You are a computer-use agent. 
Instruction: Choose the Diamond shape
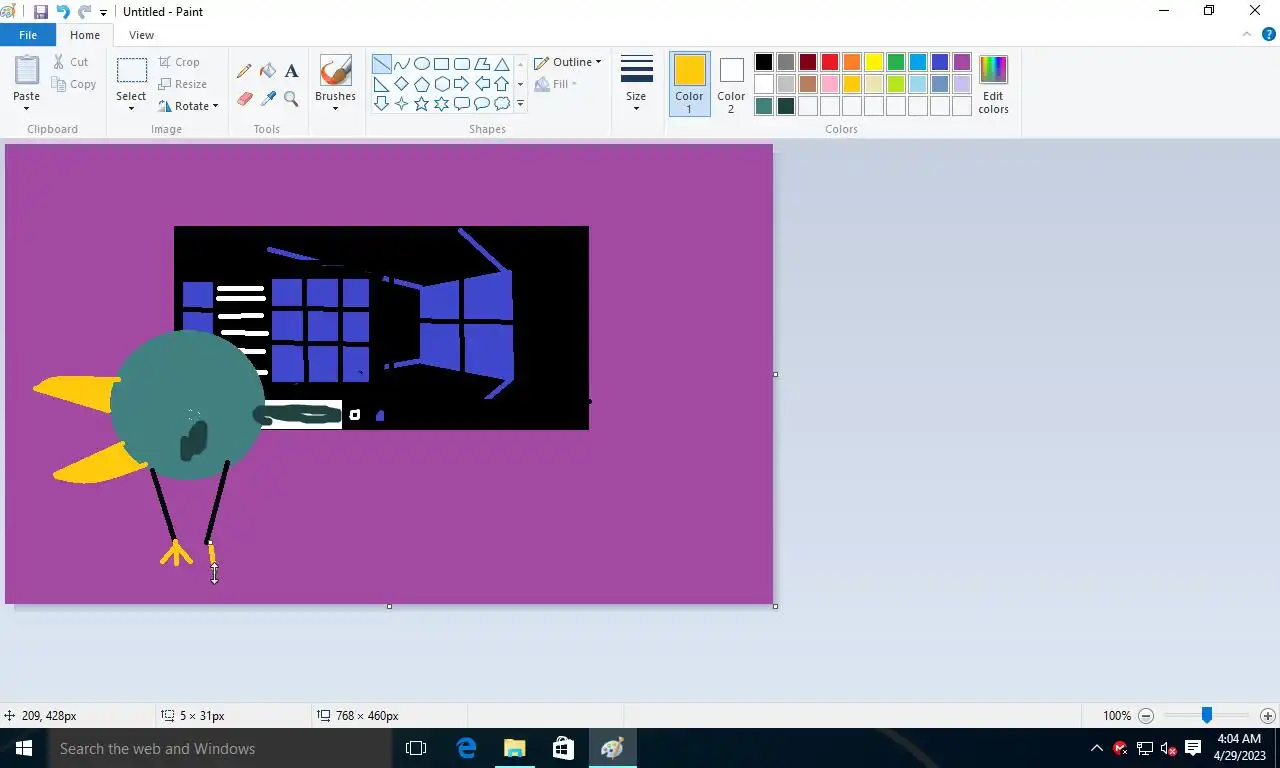(402, 84)
